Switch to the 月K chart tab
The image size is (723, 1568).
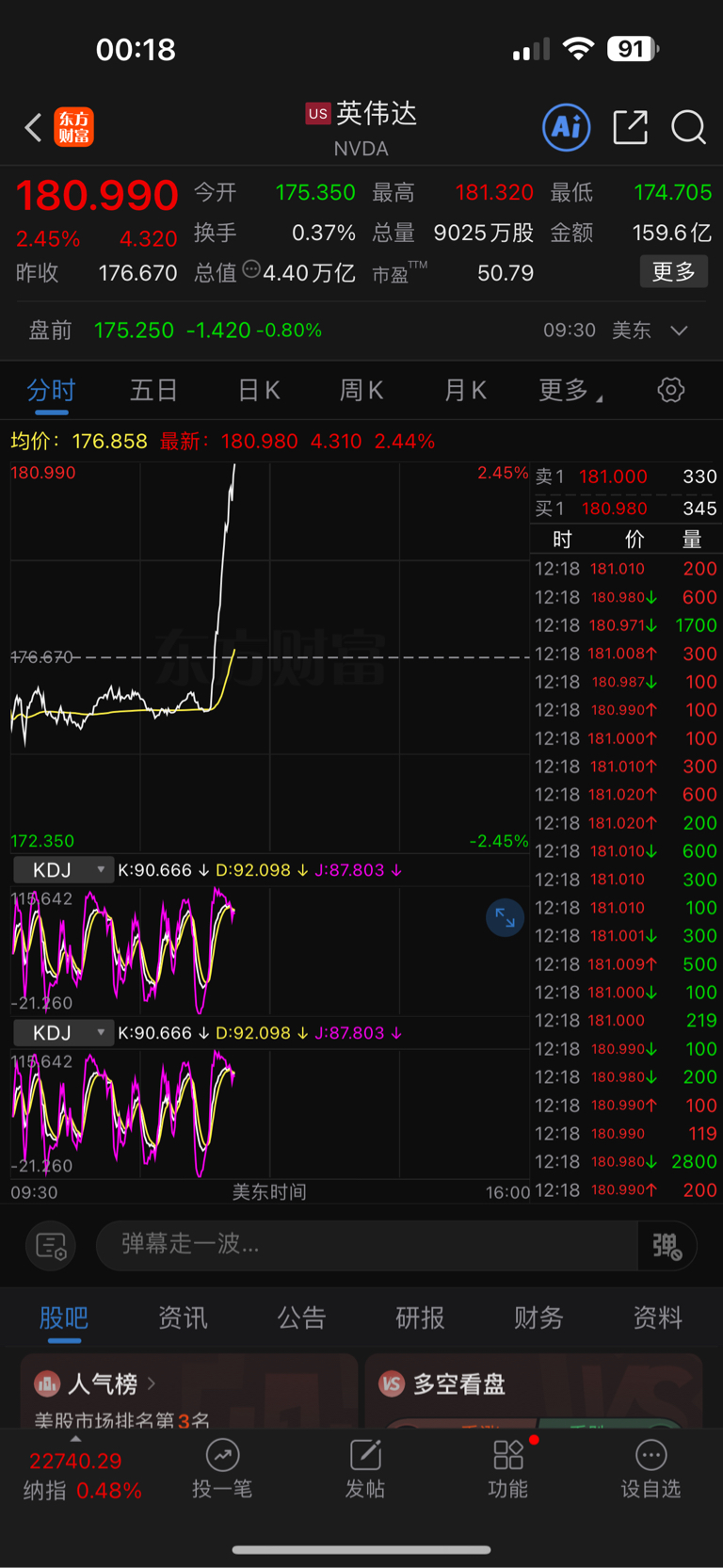465,390
